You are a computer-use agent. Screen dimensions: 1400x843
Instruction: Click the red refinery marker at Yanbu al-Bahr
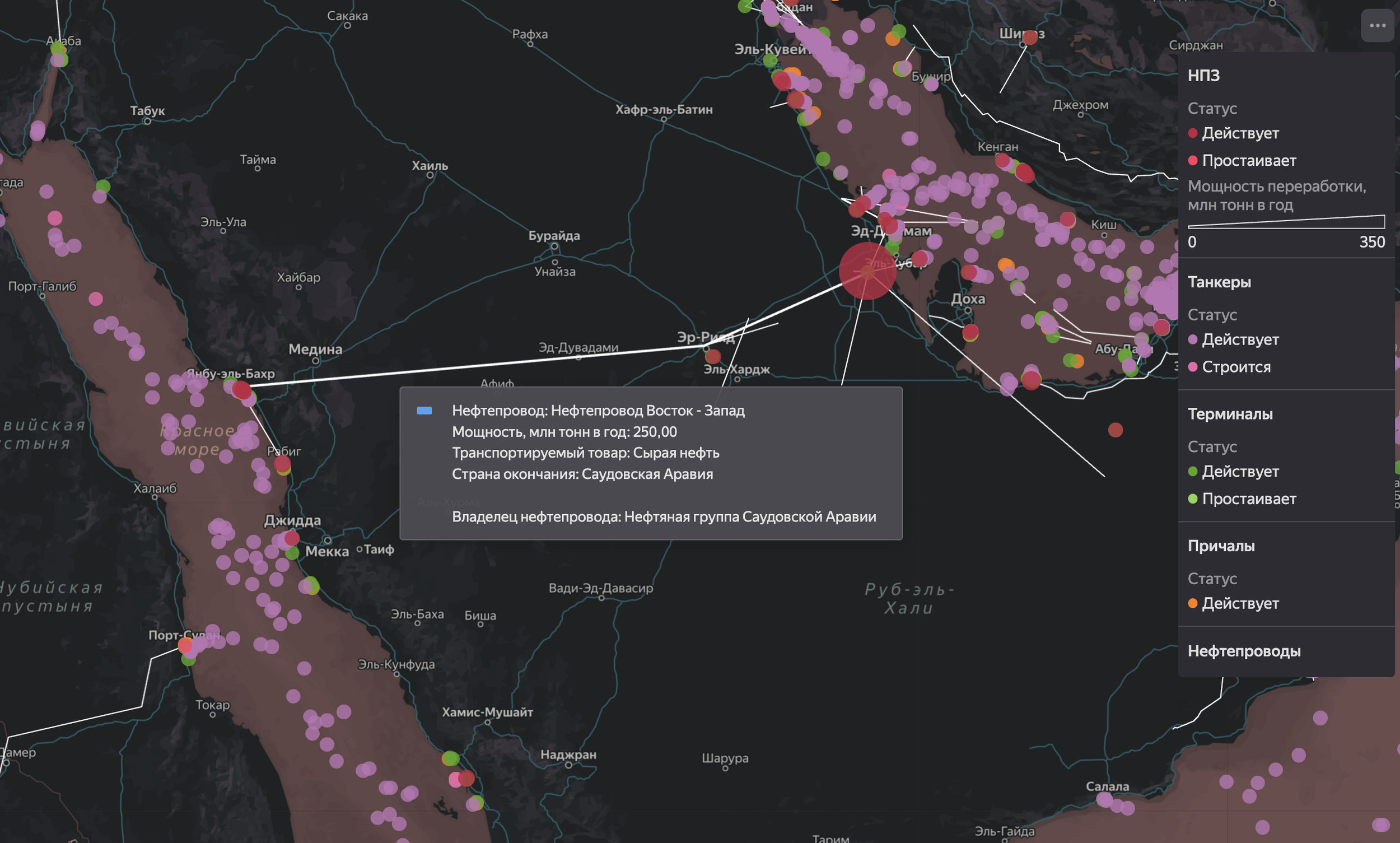coord(241,390)
